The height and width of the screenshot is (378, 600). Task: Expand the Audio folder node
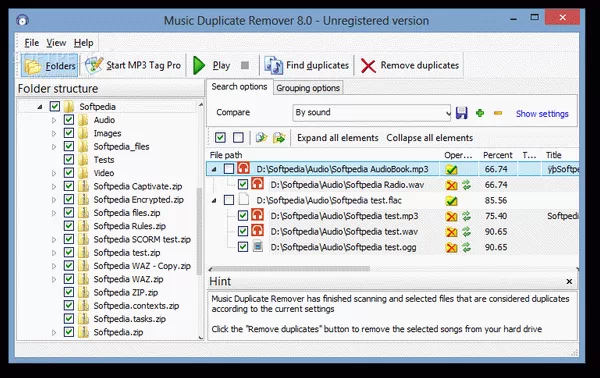tap(54, 120)
